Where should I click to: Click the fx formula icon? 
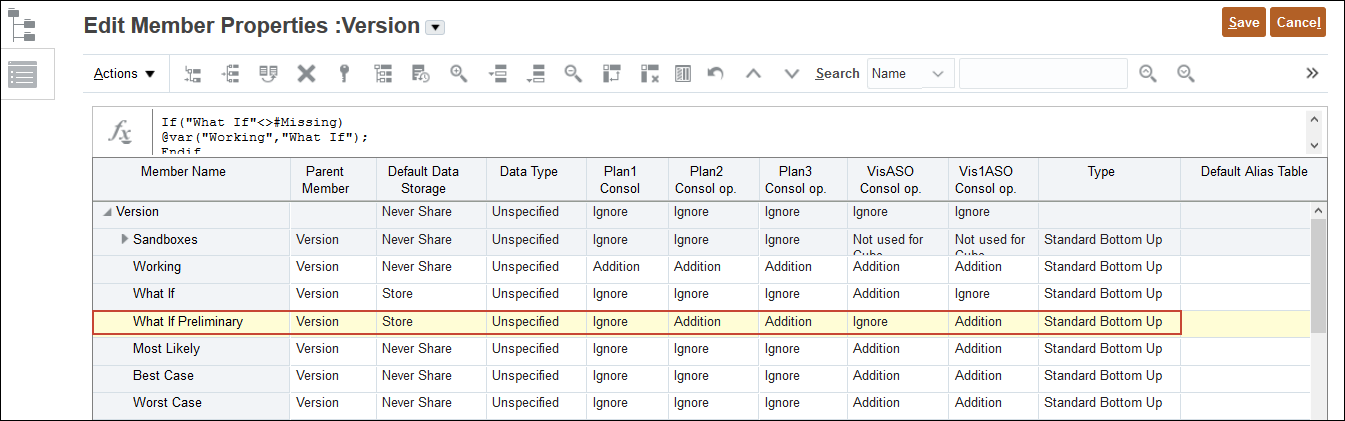(x=120, y=132)
